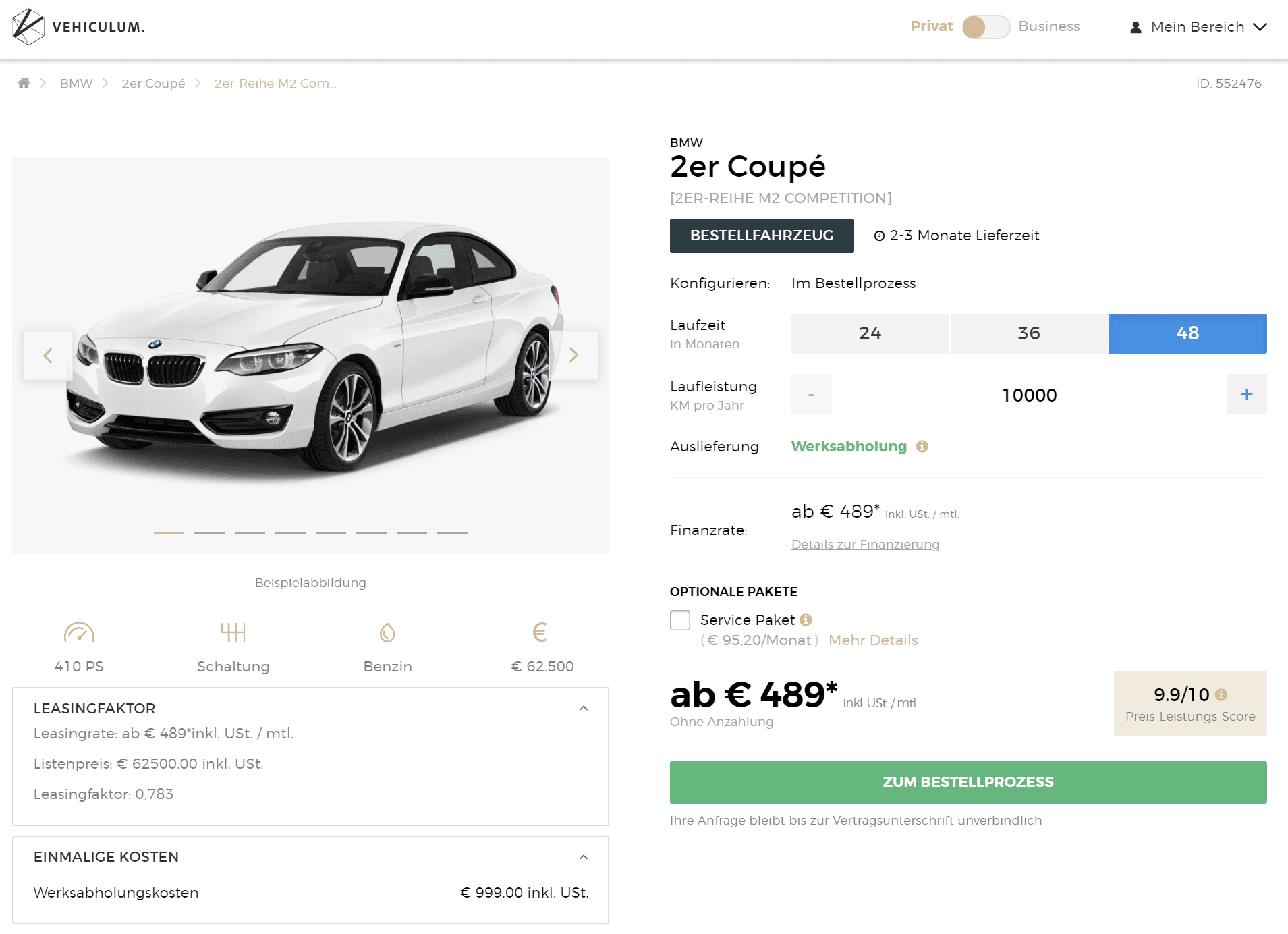1288x934 pixels.
Task: Click the Schaltung gearbox icon
Action: [233, 632]
